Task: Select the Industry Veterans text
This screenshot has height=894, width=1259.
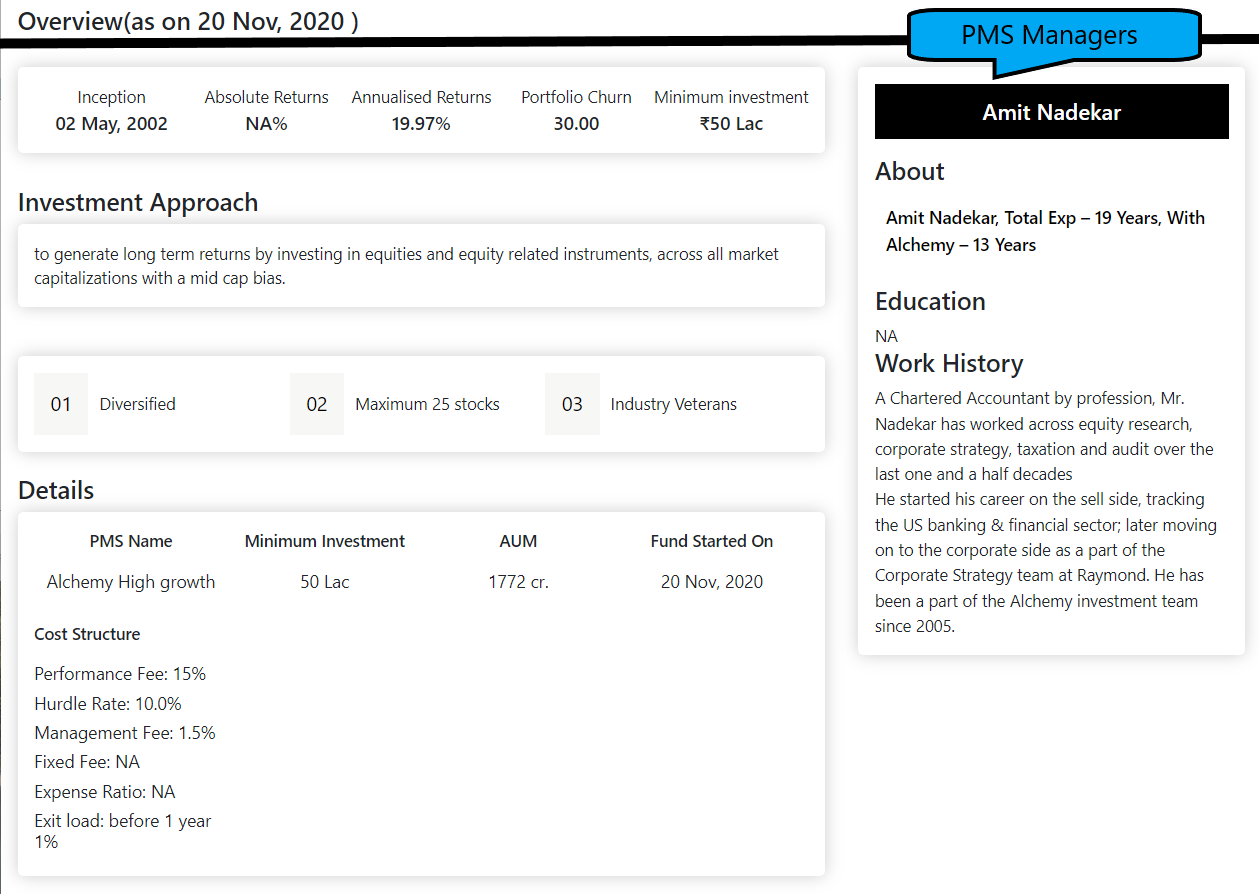Action: click(674, 404)
